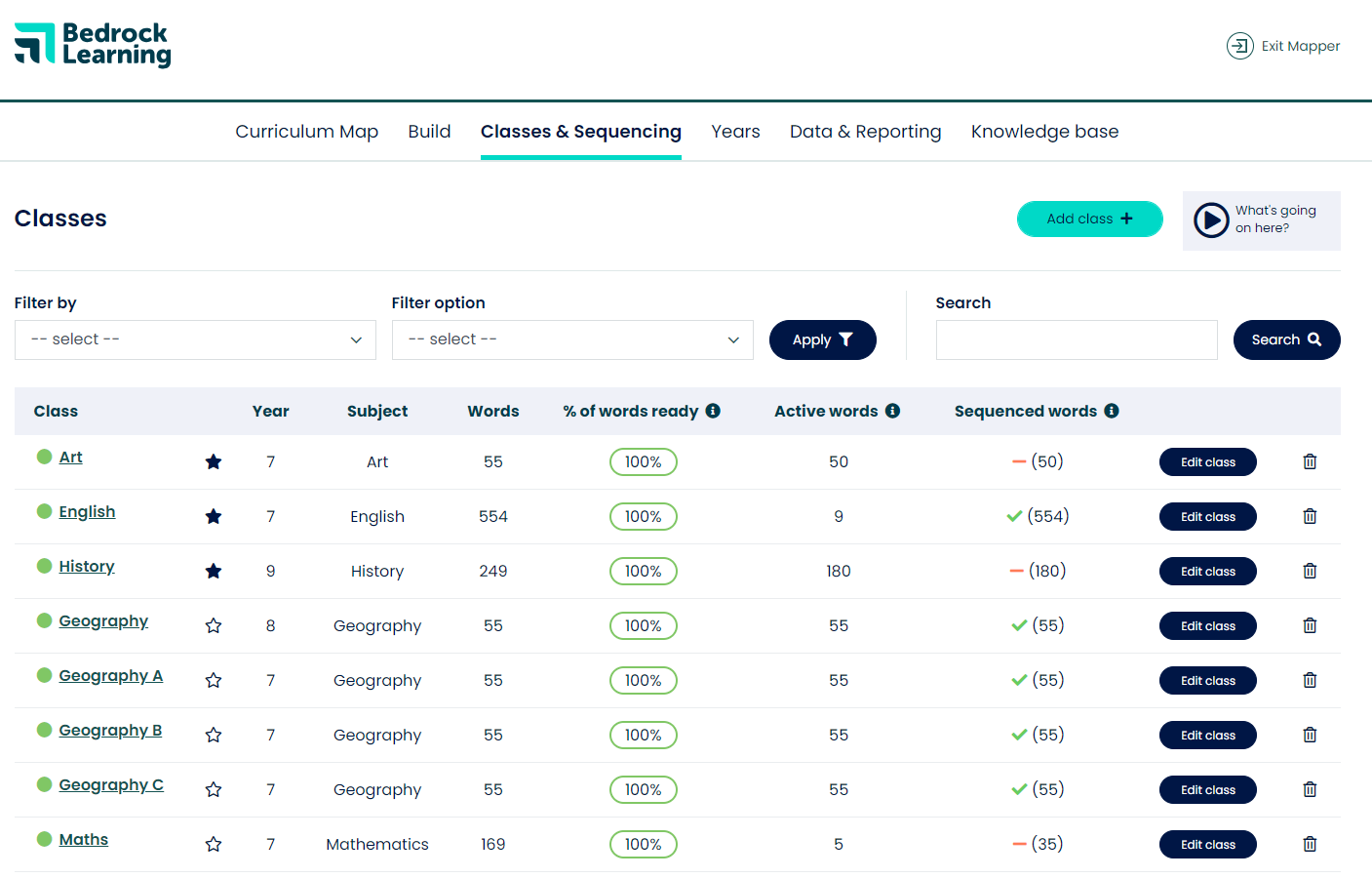
Task: Click the trash icon in History row
Action: 1310,571
